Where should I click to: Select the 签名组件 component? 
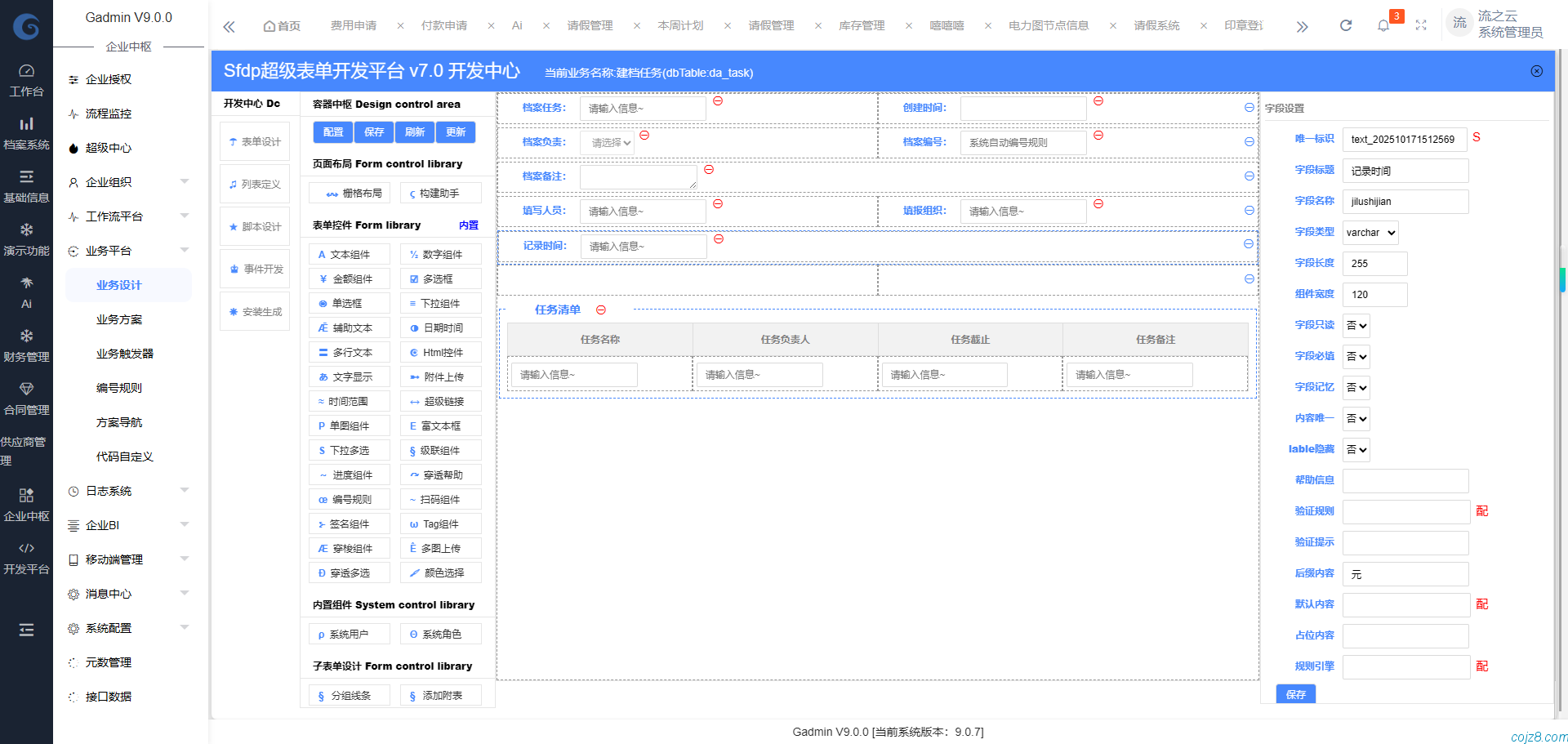(349, 523)
